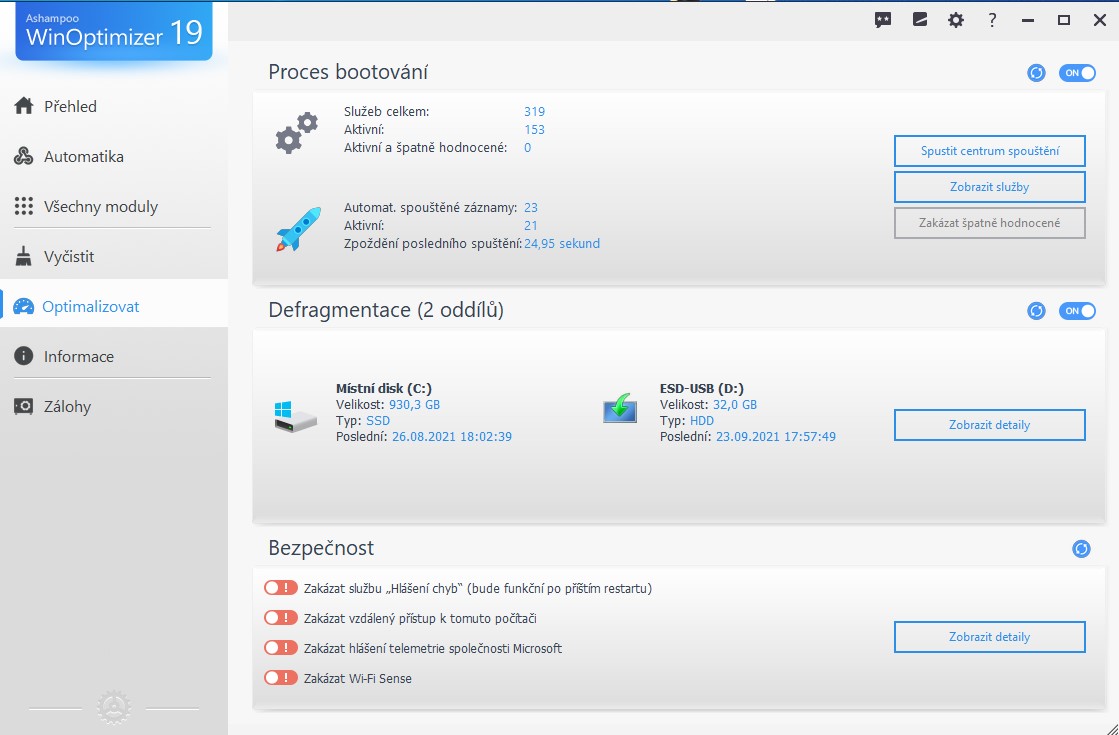
Task: Go to Všechny moduly section
Action: click(x=100, y=207)
